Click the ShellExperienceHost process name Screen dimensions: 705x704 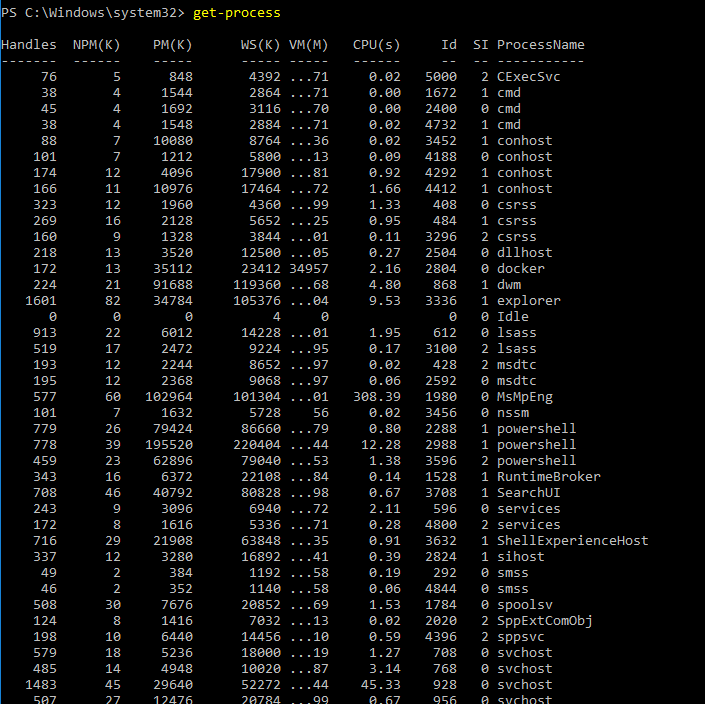point(572,541)
